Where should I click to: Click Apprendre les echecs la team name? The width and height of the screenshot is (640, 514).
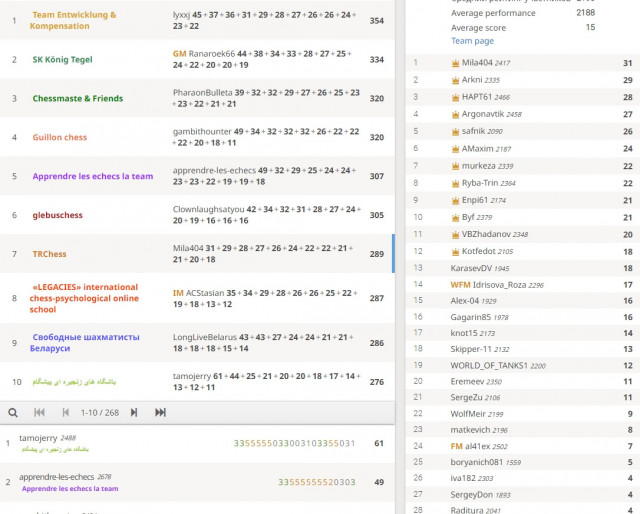coord(93,176)
